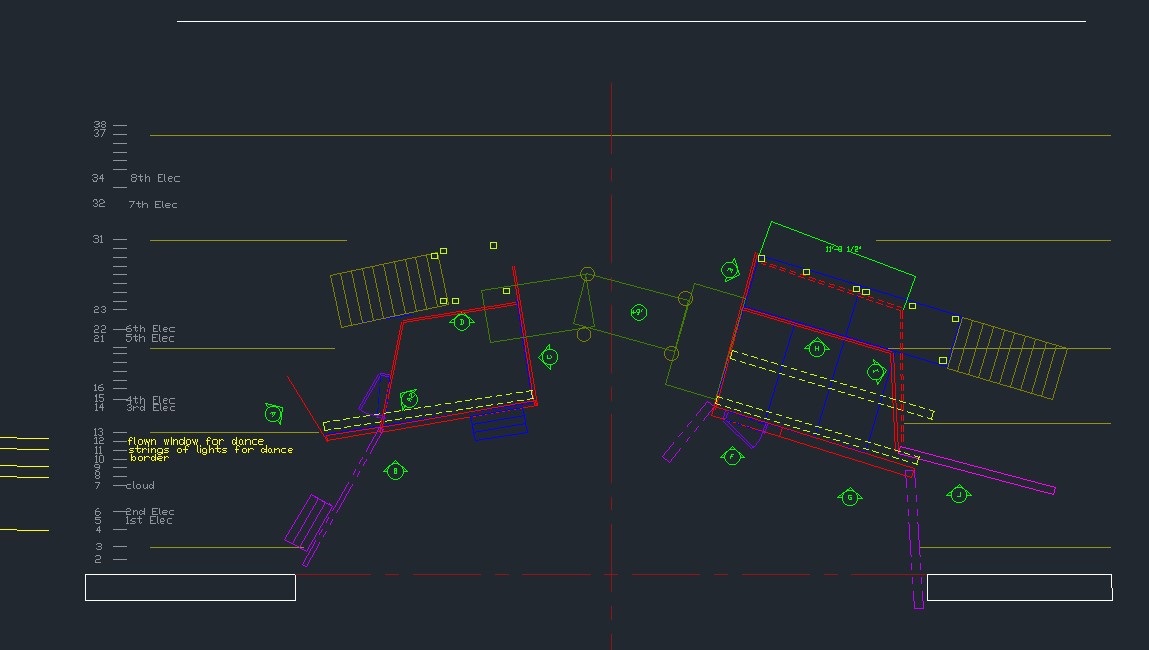Click the section marker labeled F
The height and width of the screenshot is (650, 1149).
coord(732,456)
